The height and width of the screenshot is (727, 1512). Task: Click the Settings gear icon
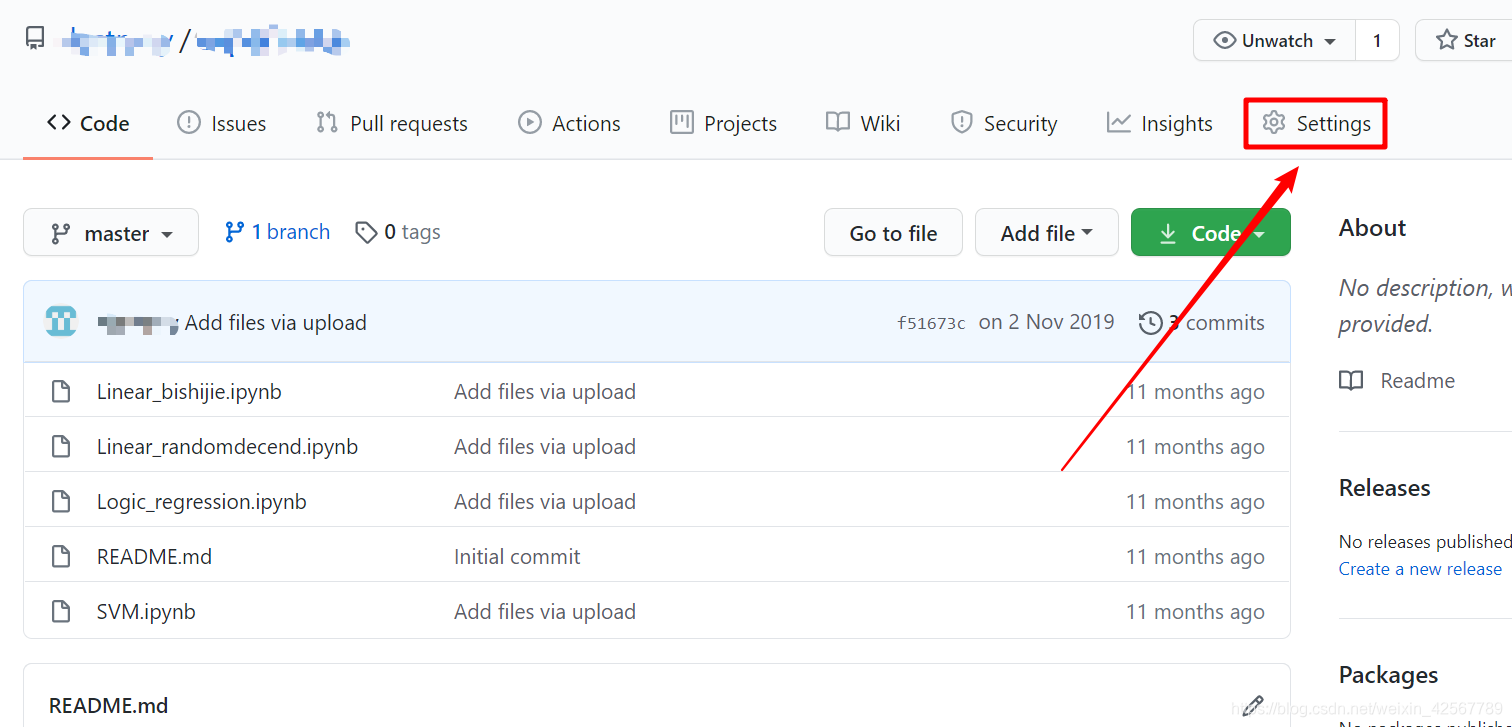(1273, 122)
